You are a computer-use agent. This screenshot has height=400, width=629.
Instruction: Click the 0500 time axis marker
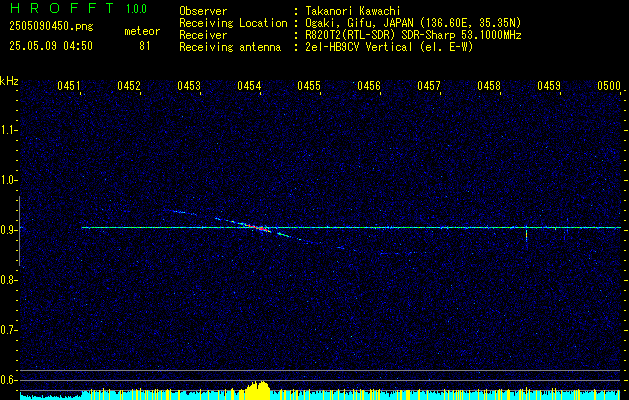coord(609,86)
